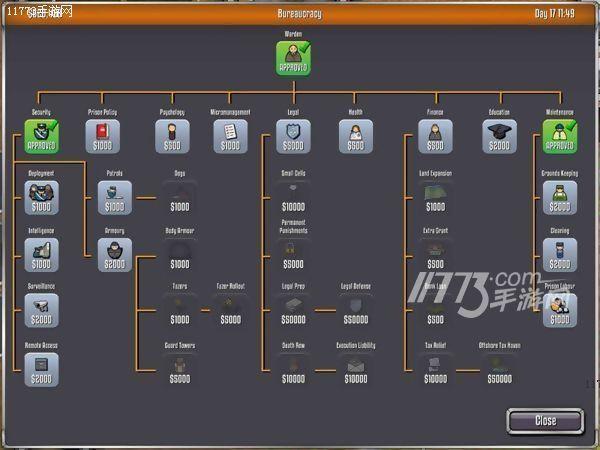Click the approved Security node
This screenshot has height=450, width=600.
click(41, 136)
